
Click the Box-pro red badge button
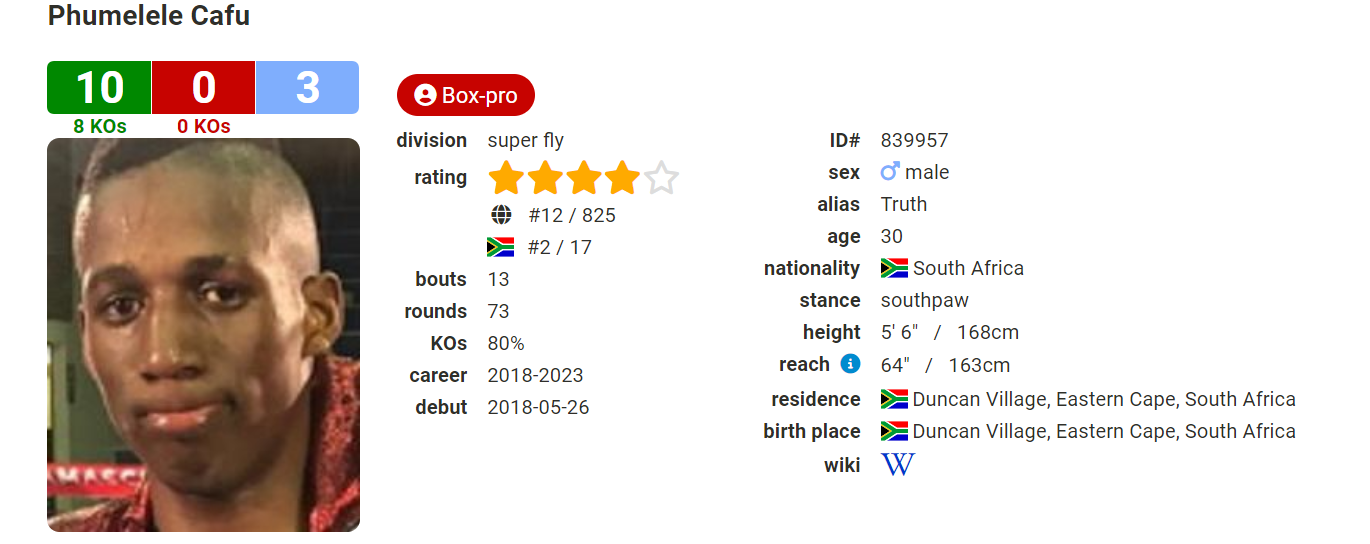466,95
